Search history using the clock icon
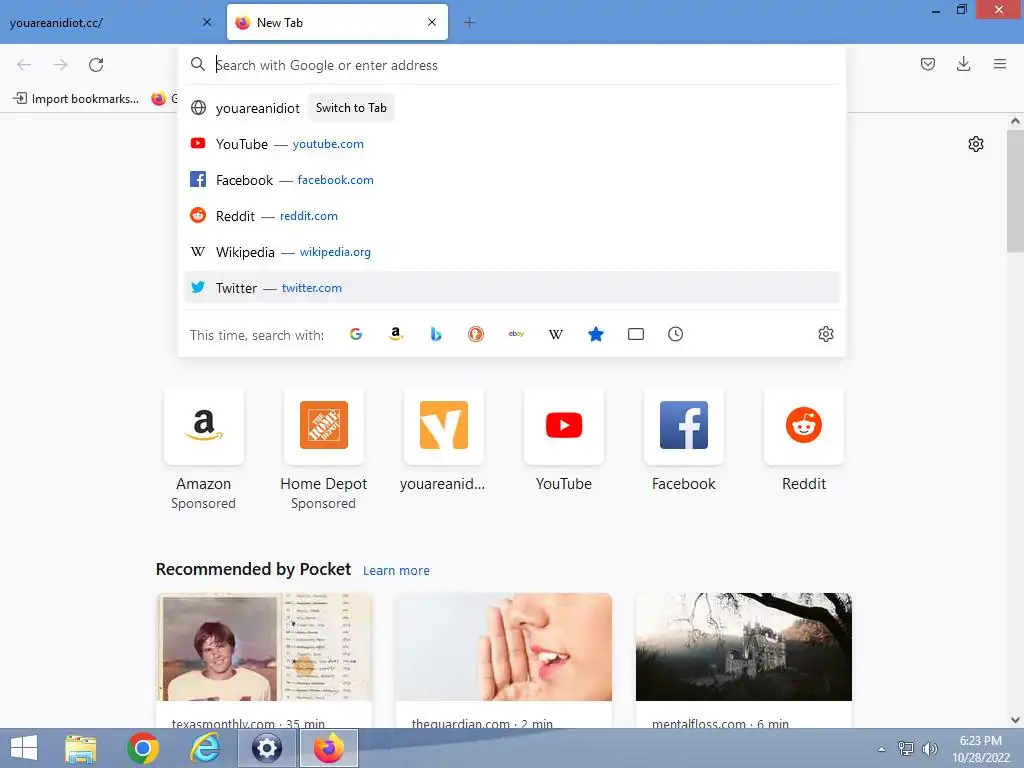Image resolution: width=1024 pixels, height=768 pixels. 675,334
